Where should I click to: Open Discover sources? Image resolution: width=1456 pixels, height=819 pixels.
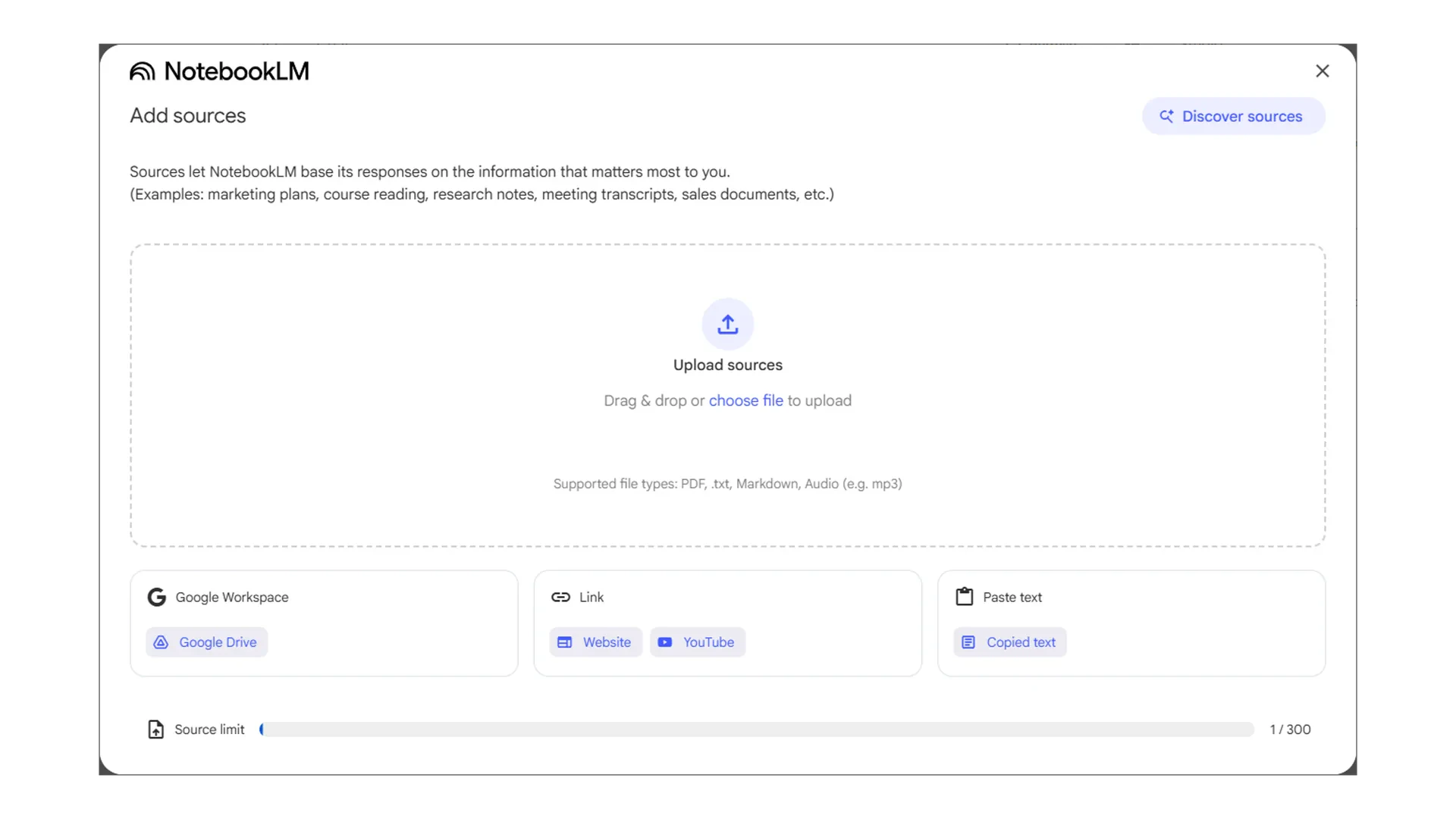tap(1233, 116)
